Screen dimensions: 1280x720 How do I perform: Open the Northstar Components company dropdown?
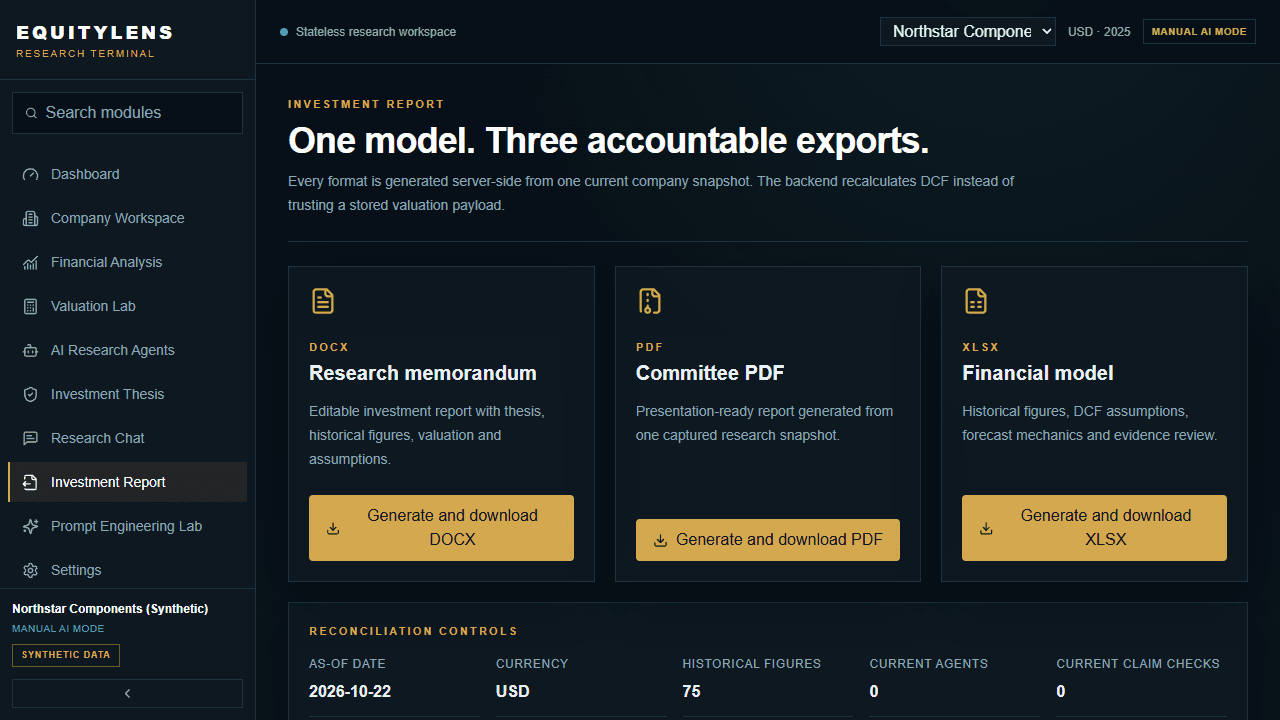tap(968, 31)
